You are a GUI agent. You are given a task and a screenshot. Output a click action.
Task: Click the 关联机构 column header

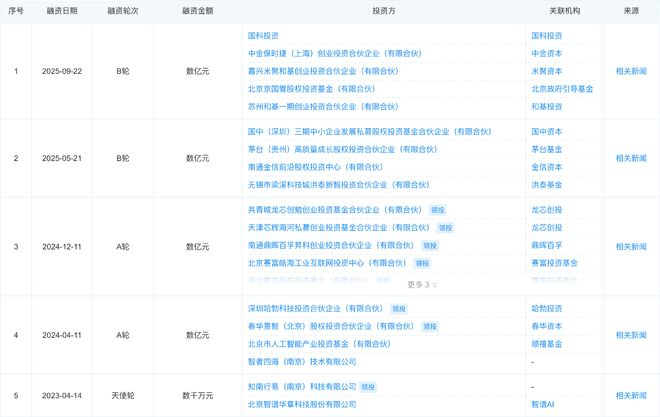pos(564,11)
